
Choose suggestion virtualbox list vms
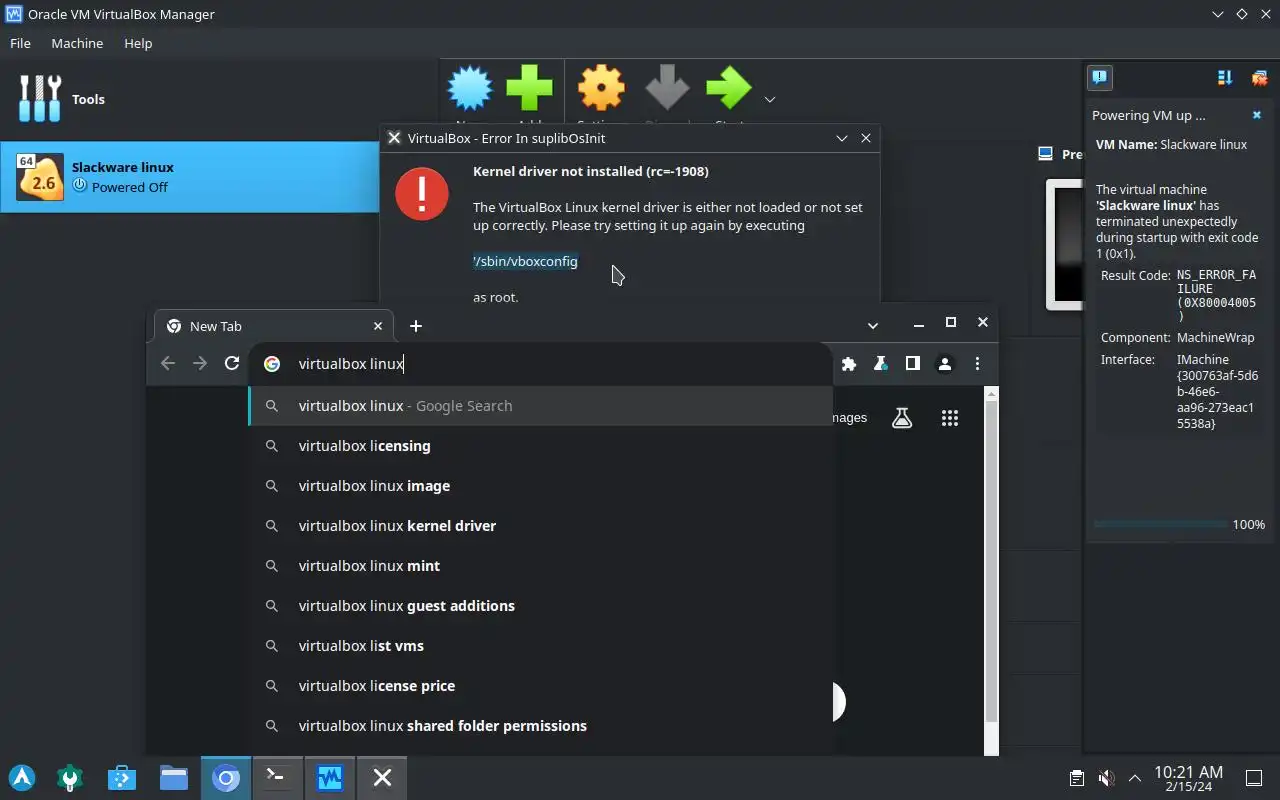point(540,646)
